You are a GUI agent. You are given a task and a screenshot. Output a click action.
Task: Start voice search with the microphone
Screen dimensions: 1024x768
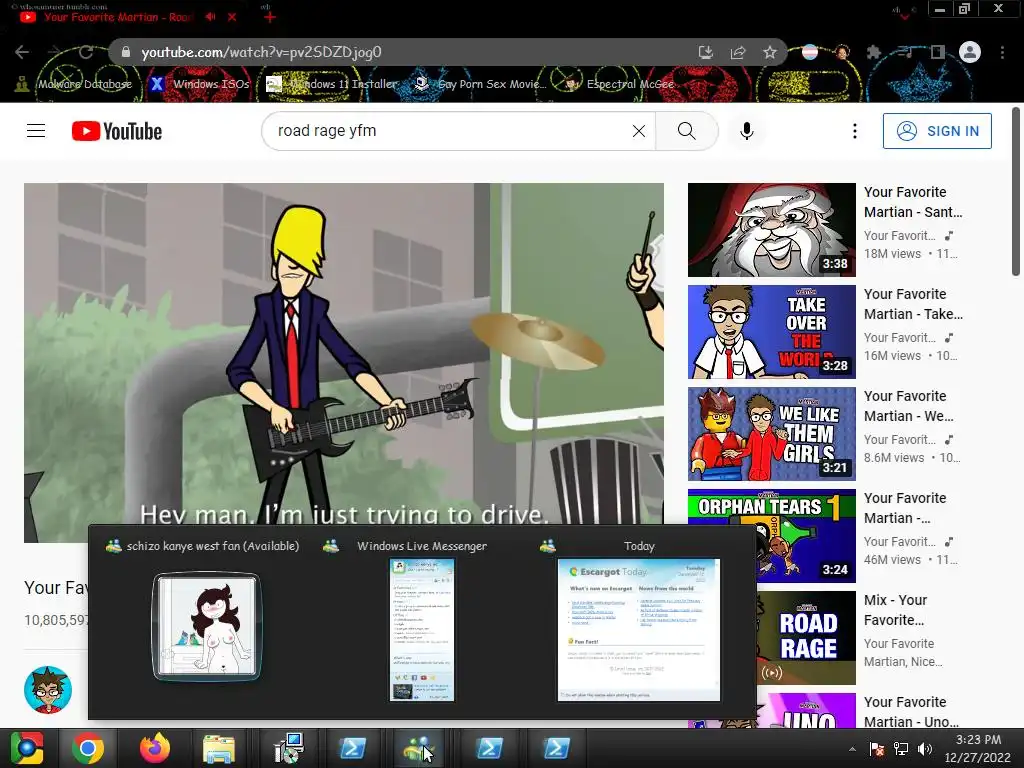[x=746, y=131]
